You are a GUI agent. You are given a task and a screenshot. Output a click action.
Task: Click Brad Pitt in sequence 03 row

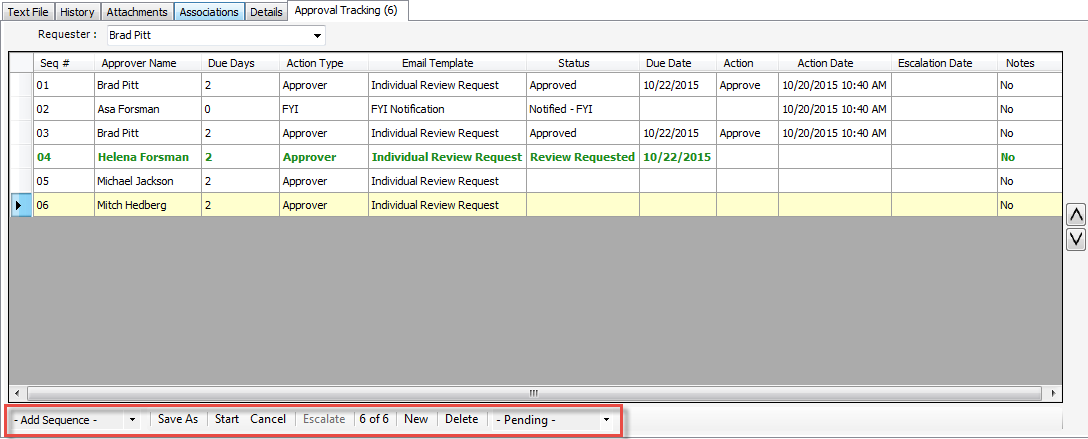tap(148, 133)
